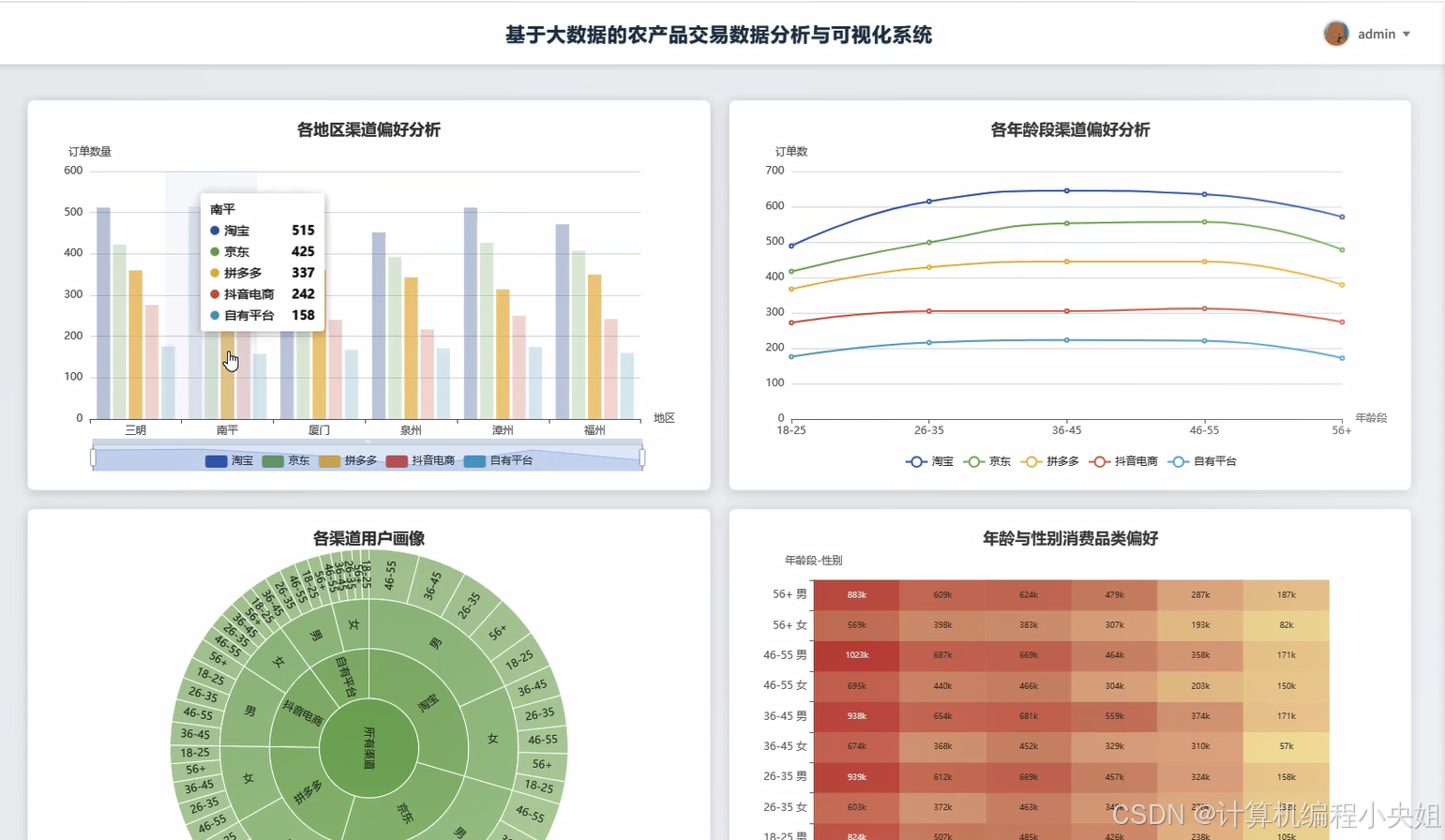Click the 26-35 label on the age chart axis

[x=929, y=430]
